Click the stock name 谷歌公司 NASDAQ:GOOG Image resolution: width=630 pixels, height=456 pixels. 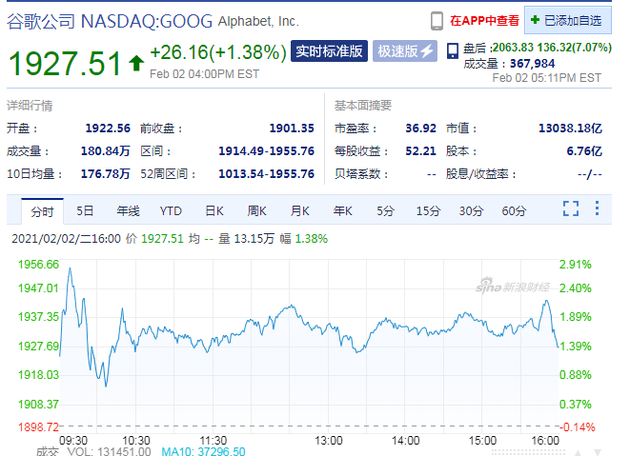point(110,21)
